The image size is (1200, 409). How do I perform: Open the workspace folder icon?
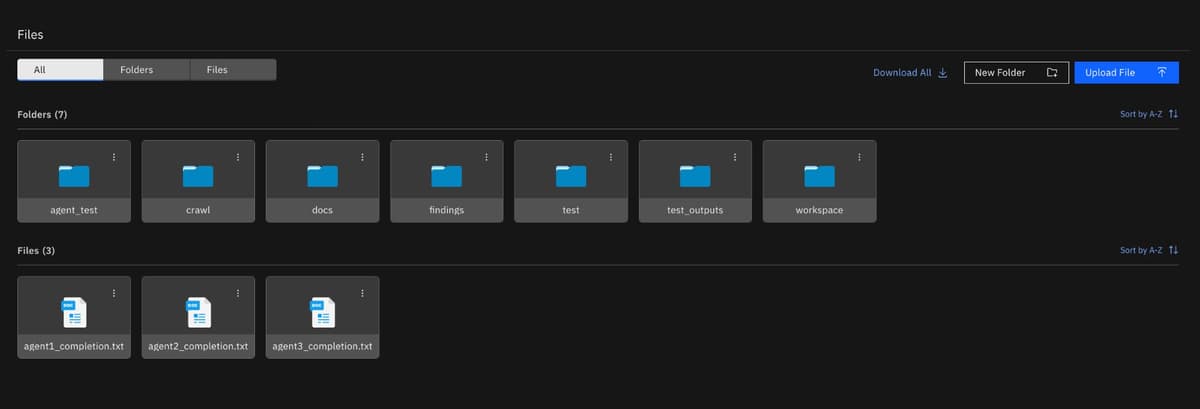(819, 176)
